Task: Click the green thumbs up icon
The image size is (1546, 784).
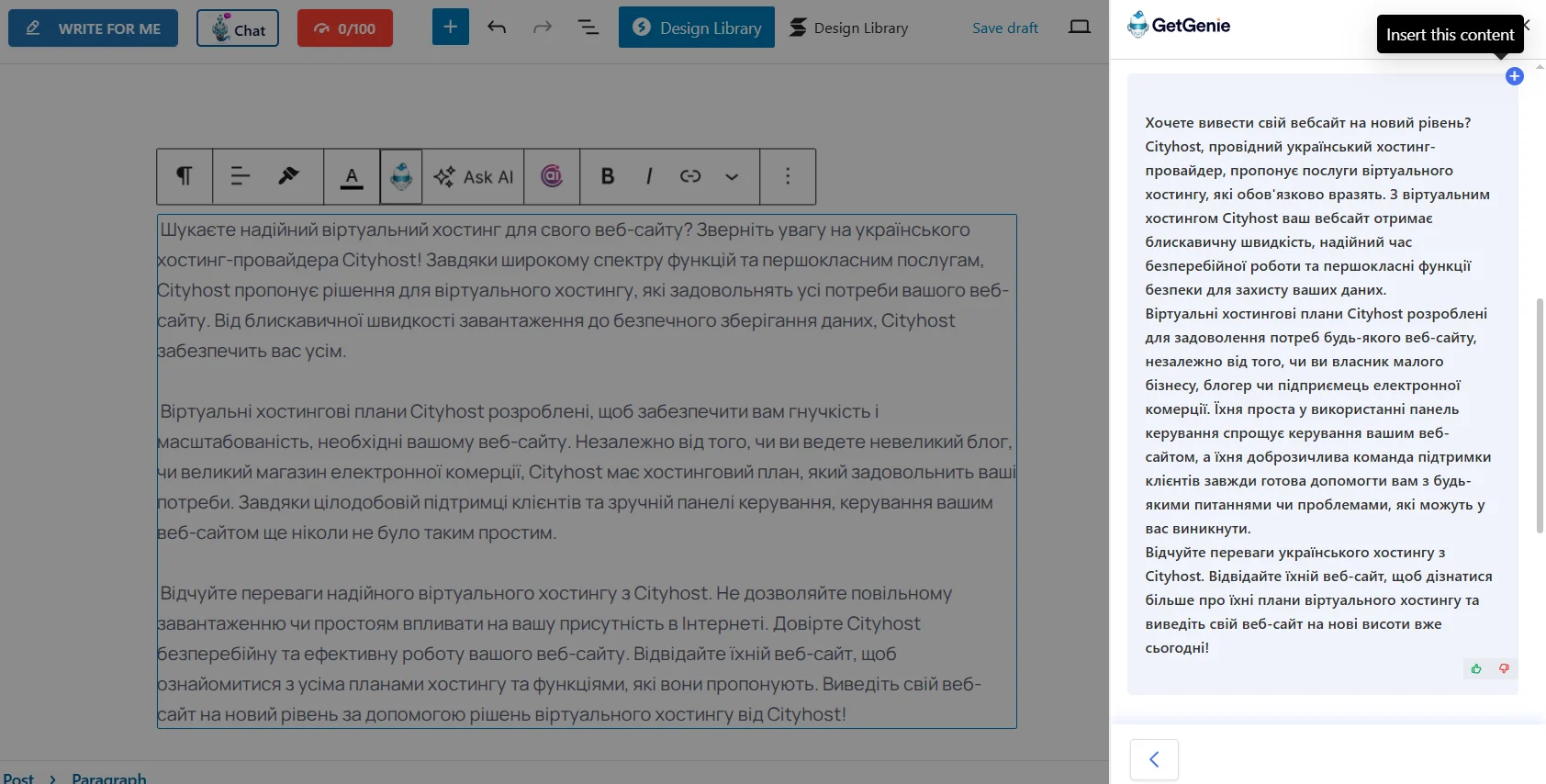Action: (x=1476, y=668)
